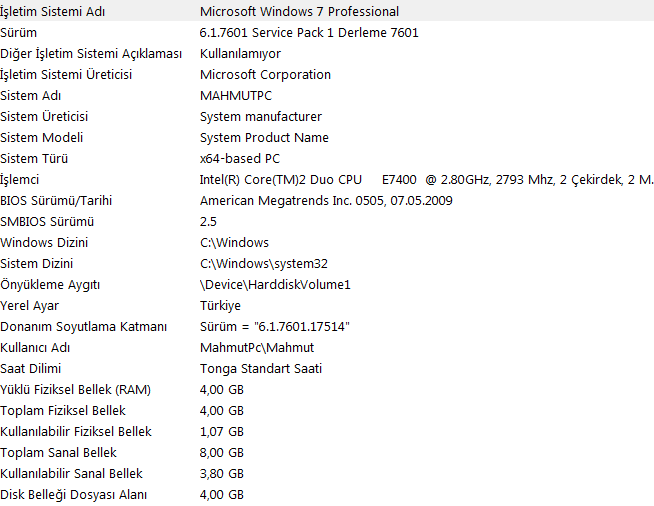Click the C:\Windows\system32 value

tap(264, 264)
